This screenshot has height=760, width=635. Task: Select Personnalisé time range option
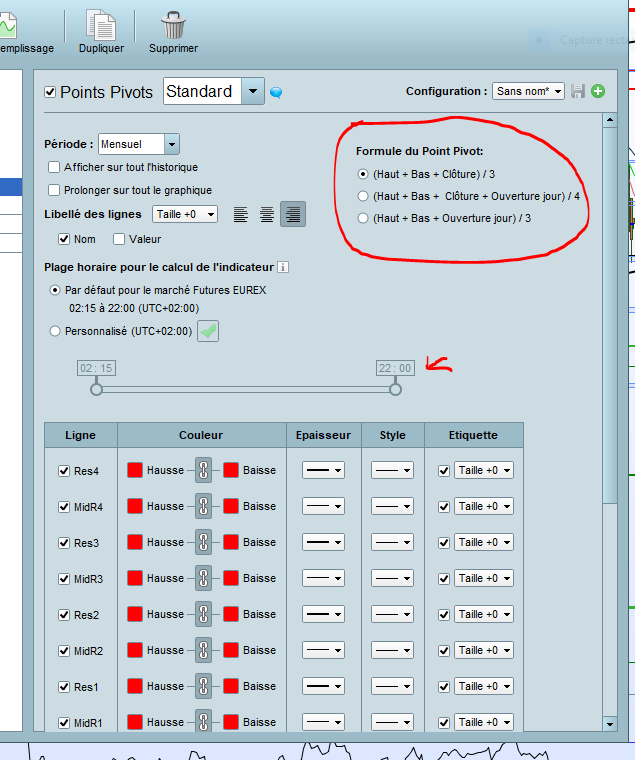pos(55,331)
